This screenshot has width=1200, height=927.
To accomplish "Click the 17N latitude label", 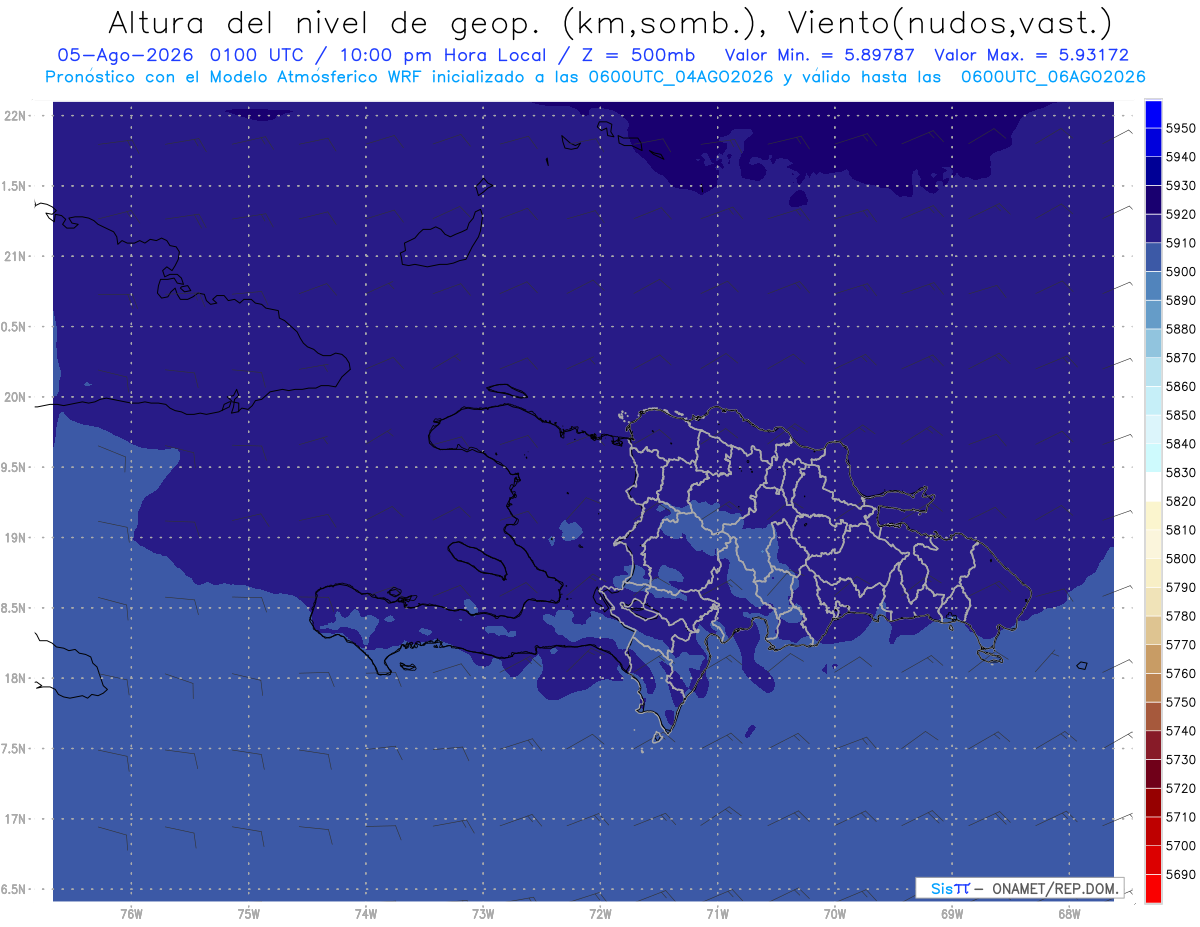I will click(x=15, y=819).
